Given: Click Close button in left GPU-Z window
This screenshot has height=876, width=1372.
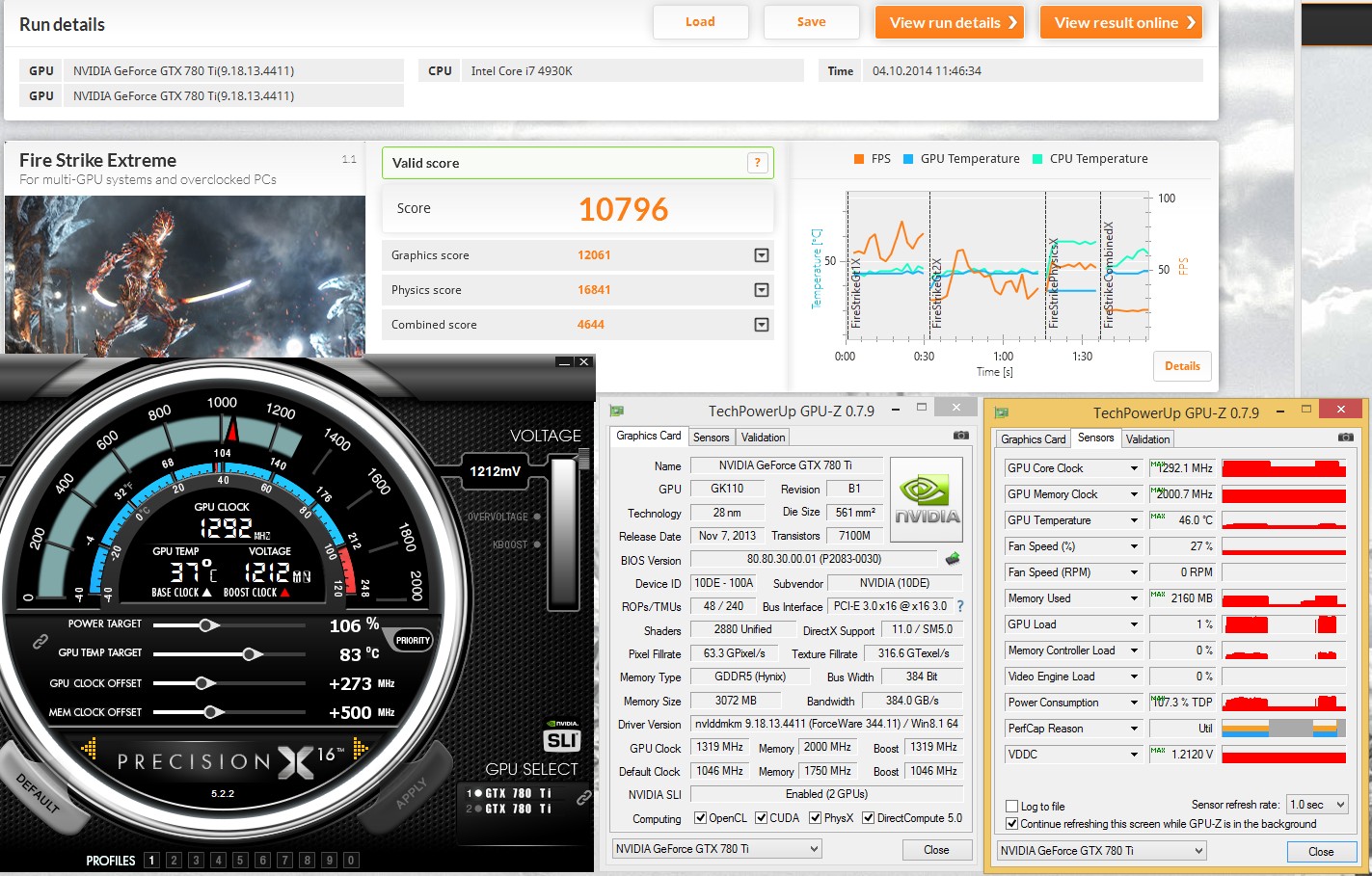Looking at the screenshot, I should pyautogui.click(x=936, y=850).
